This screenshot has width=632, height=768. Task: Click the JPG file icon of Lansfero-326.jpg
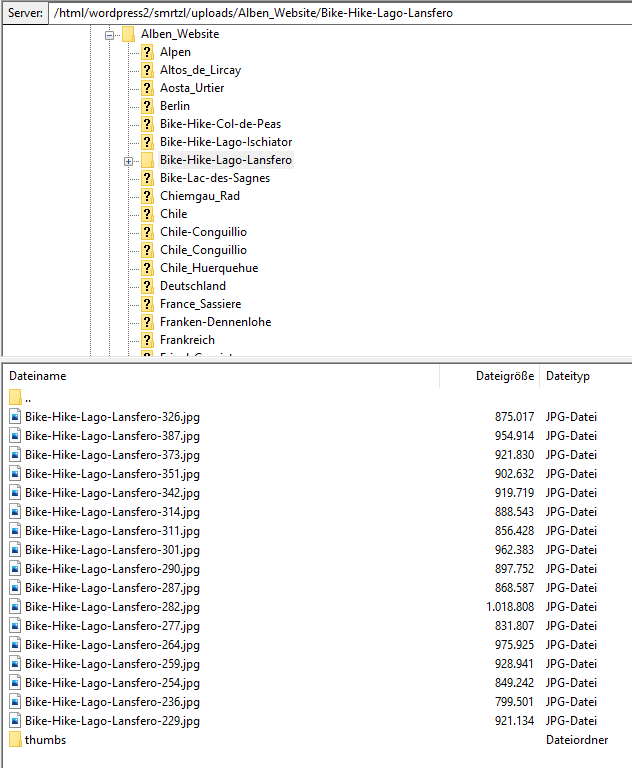tap(15, 417)
